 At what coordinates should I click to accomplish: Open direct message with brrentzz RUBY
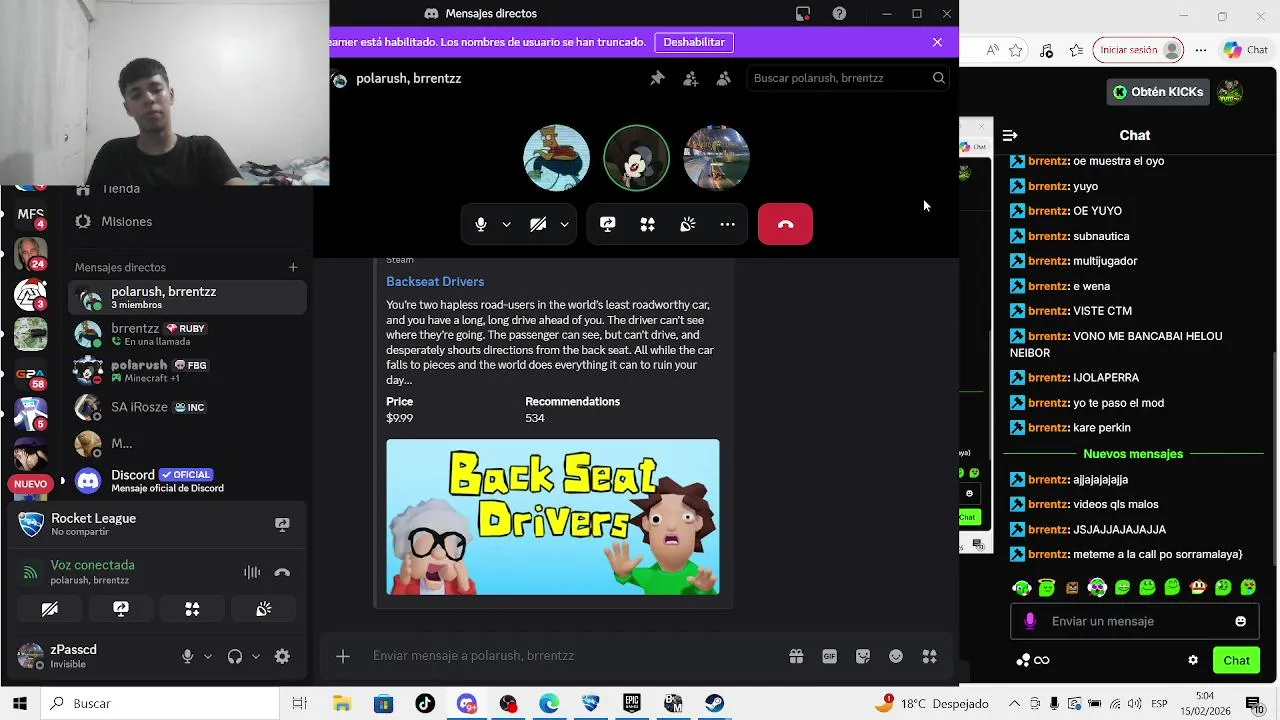click(187, 334)
